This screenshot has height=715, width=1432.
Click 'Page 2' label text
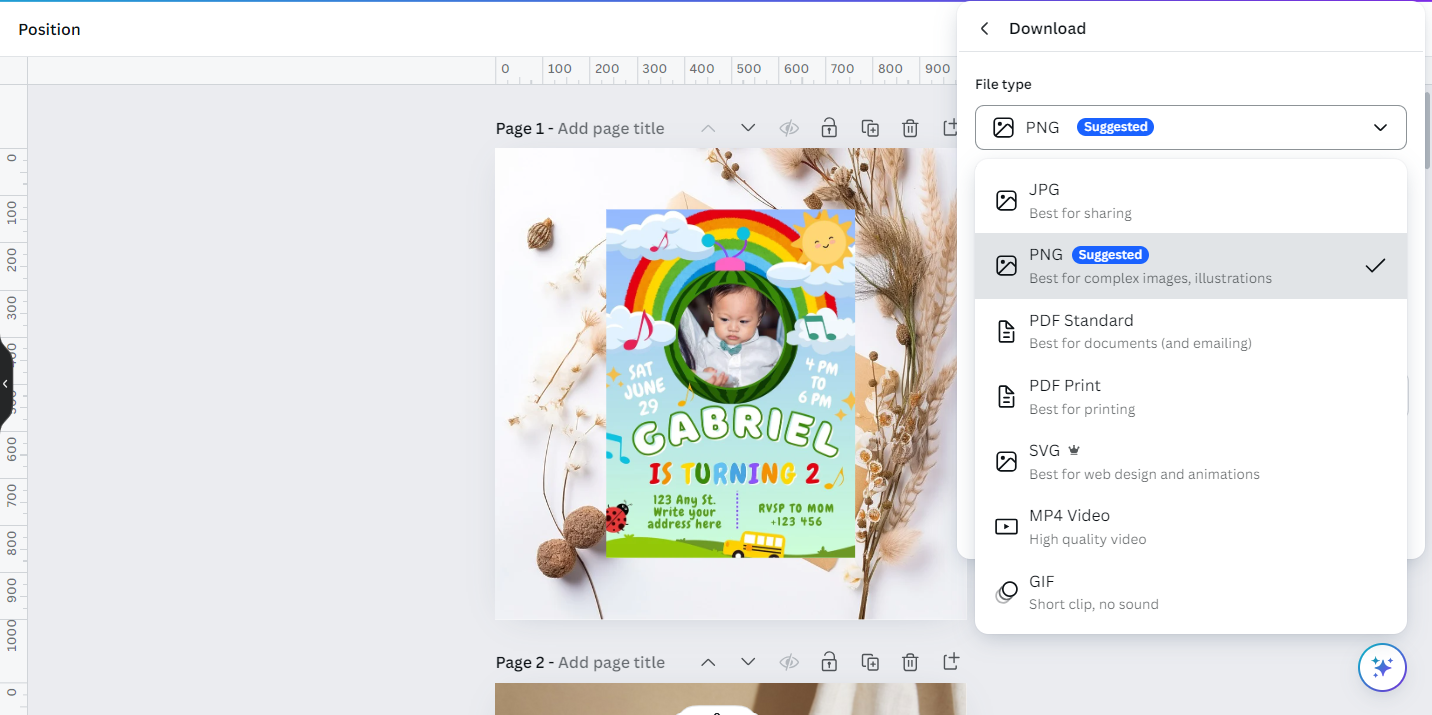(x=520, y=662)
